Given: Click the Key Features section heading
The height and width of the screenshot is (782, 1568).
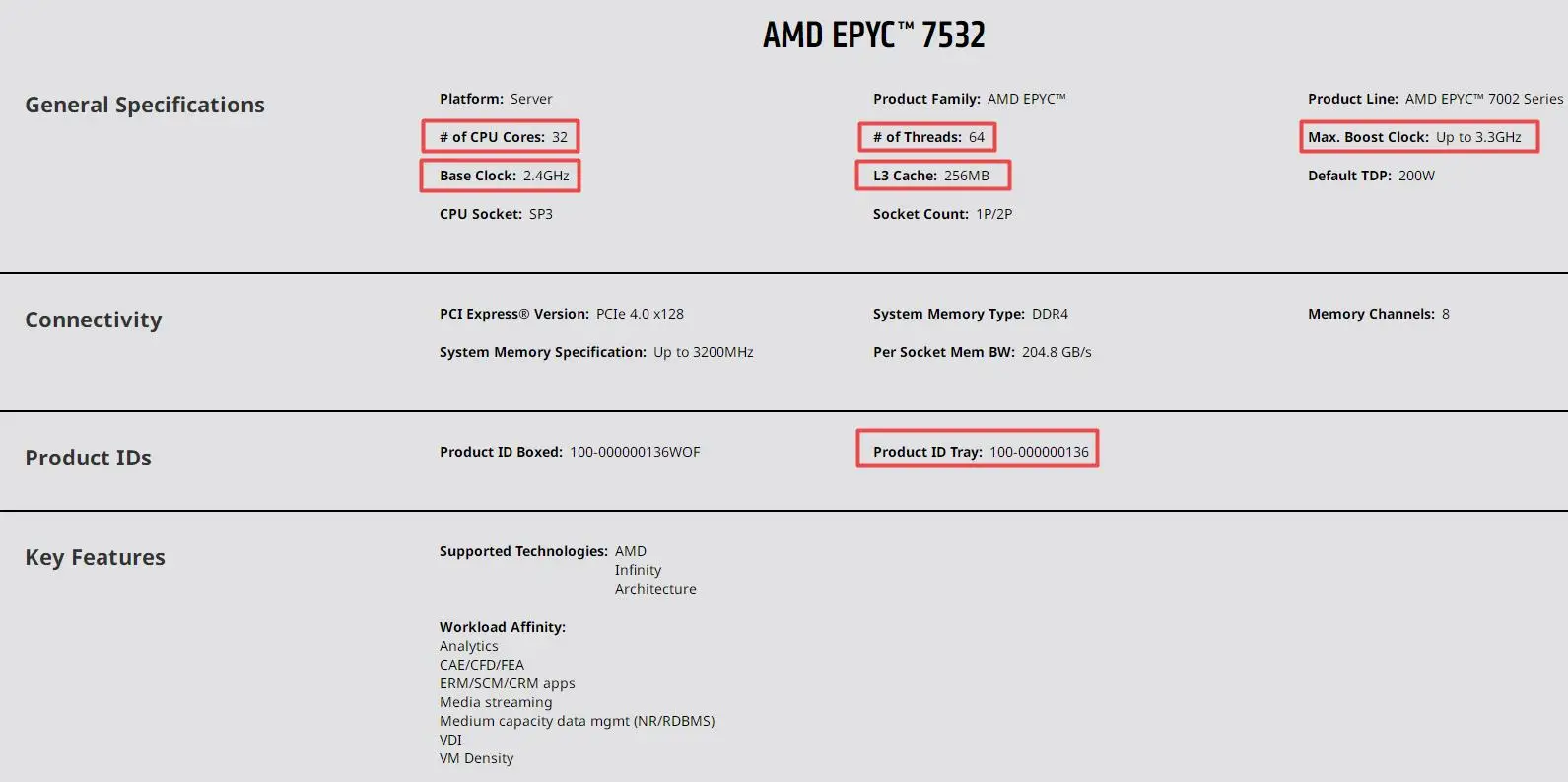Looking at the screenshot, I should pyautogui.click(x=95, y=557).
